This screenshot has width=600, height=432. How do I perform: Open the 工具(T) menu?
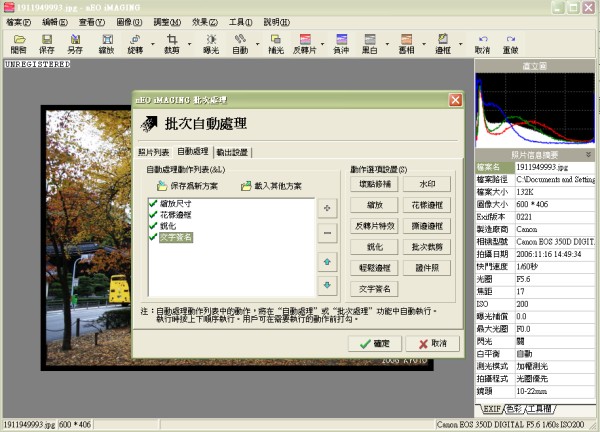[241, 22]
